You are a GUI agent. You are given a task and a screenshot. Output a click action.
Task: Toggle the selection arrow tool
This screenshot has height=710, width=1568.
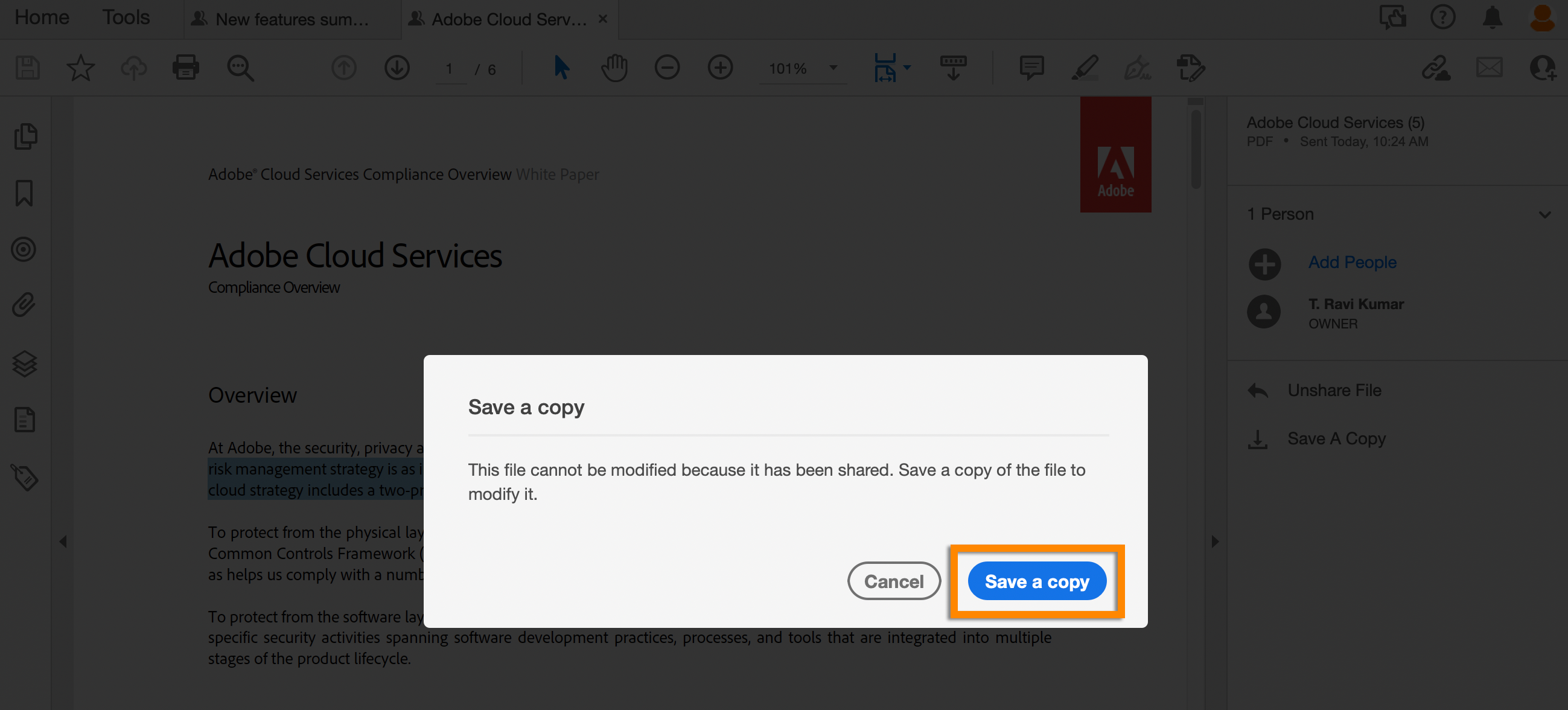coord(561,68)
